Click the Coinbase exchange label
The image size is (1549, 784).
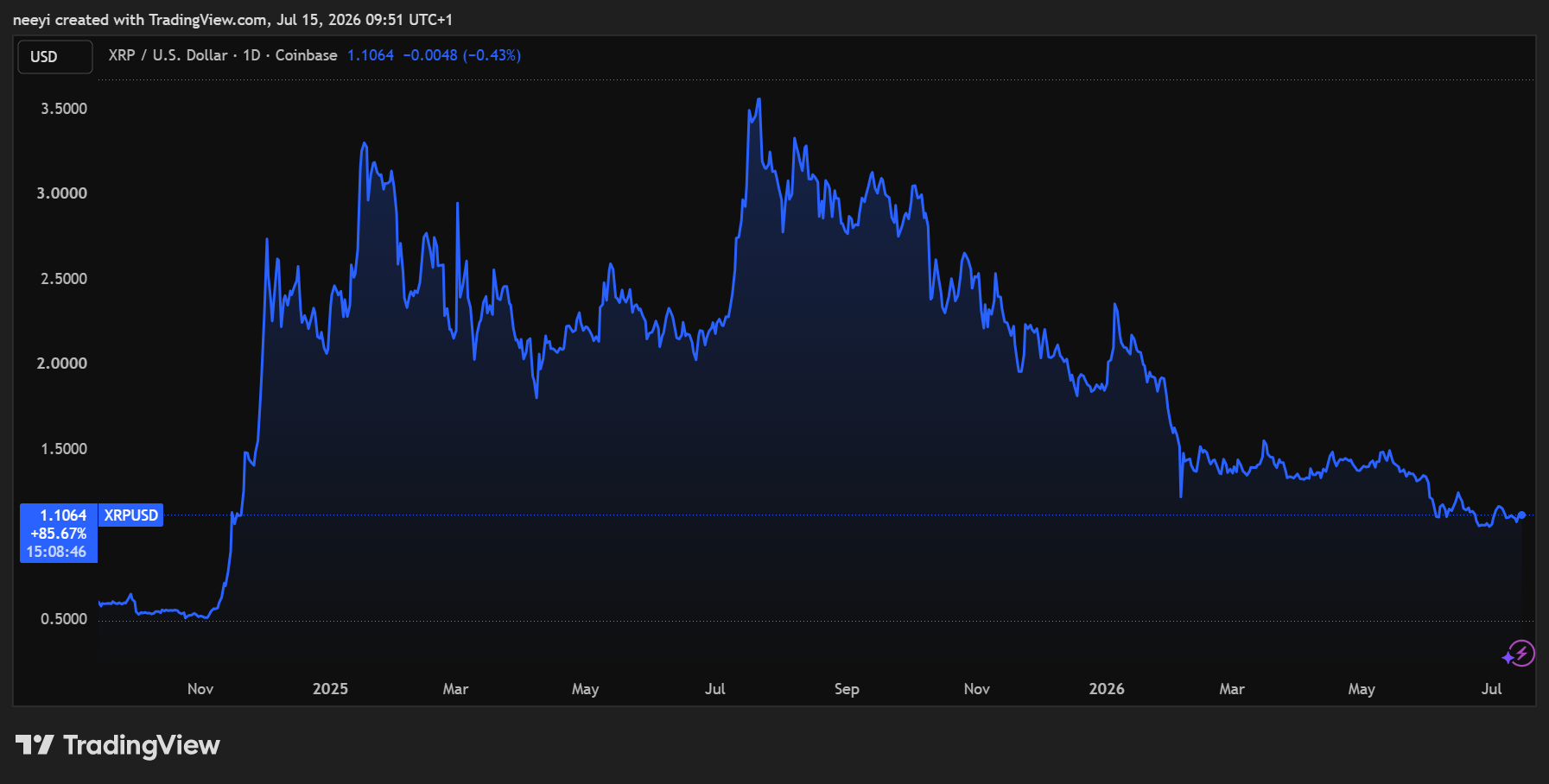click(x=306, y=55)
